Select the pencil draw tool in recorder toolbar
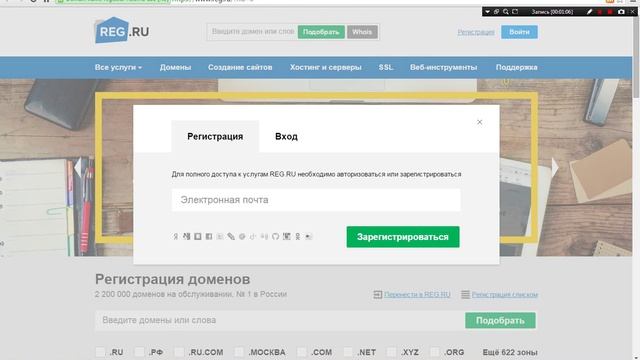Screen dimensions: 640x360 (589, 12)
